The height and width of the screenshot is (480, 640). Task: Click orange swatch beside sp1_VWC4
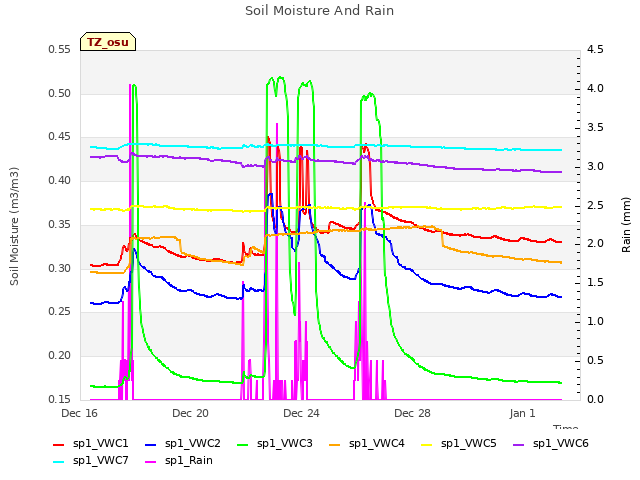click(x=335, y=444)
